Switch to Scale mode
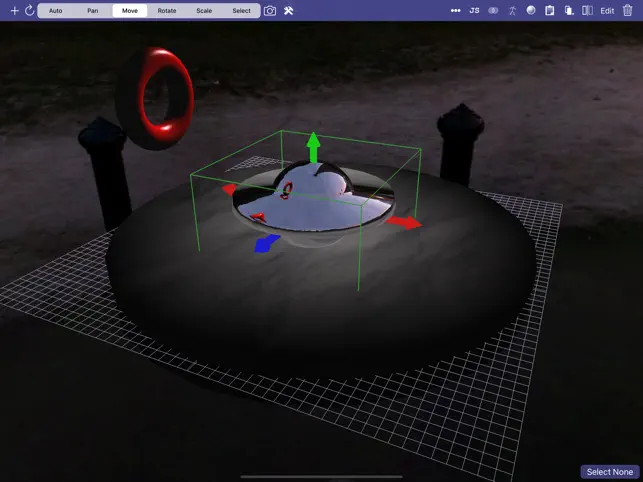The height and width of the screenshot is (482, 643). click(204, 11)
